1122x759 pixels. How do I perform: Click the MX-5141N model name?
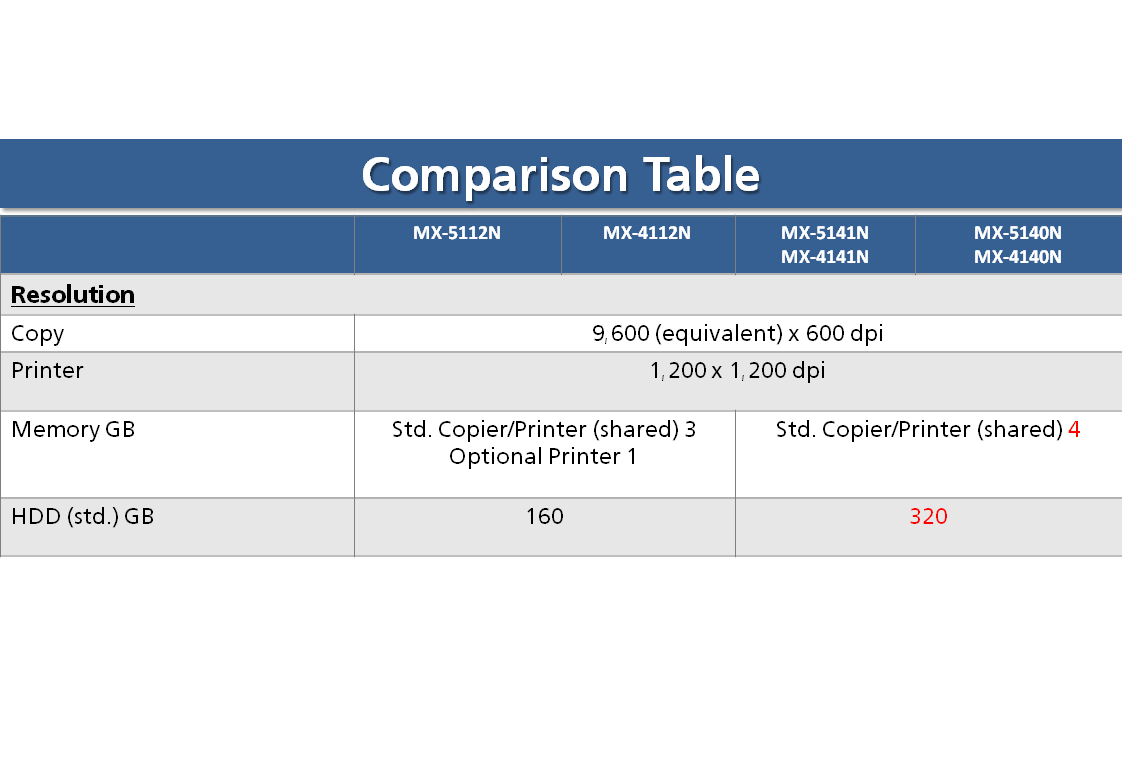[x=825, y=234]
